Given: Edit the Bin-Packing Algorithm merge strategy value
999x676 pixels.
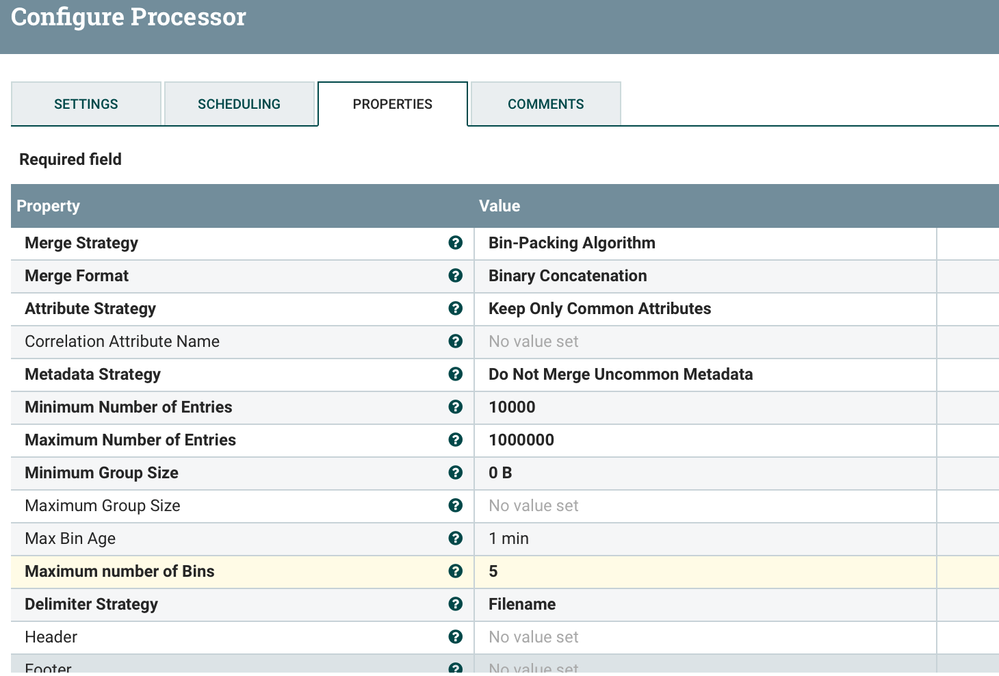Looking at the screenshot, I should point(572,243).
